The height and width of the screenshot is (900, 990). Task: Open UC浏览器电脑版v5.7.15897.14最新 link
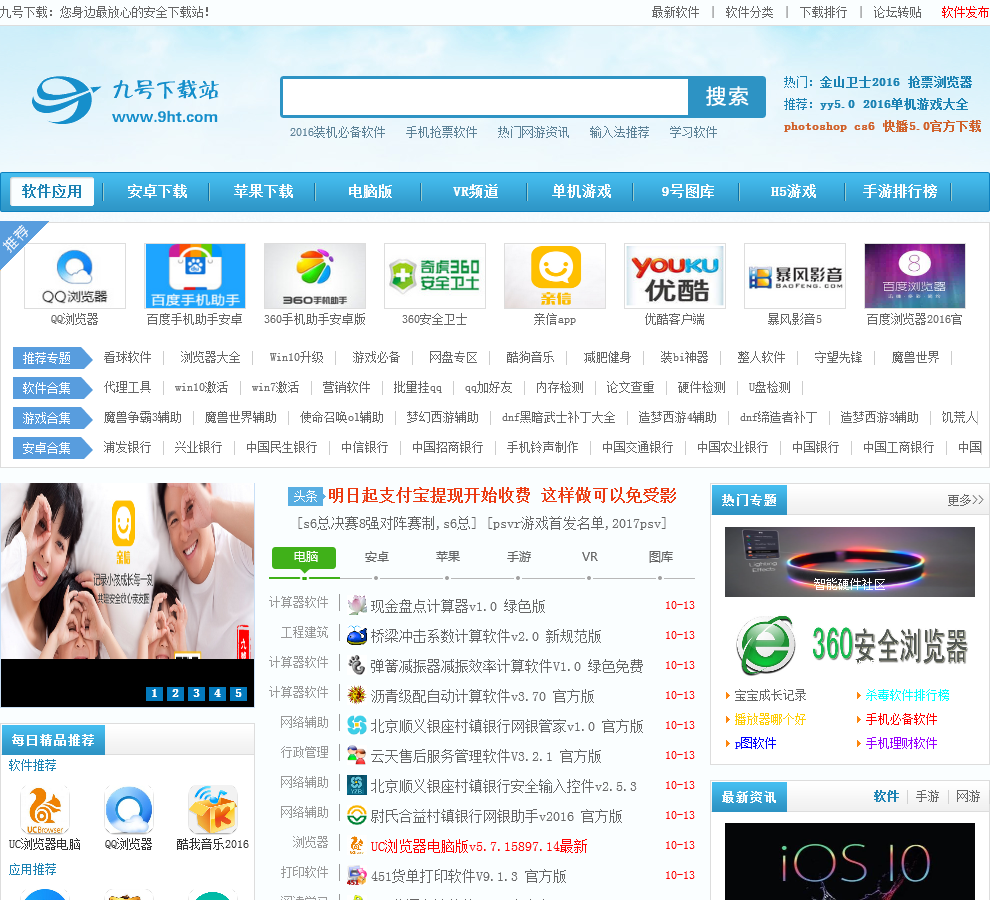(479, 846)
